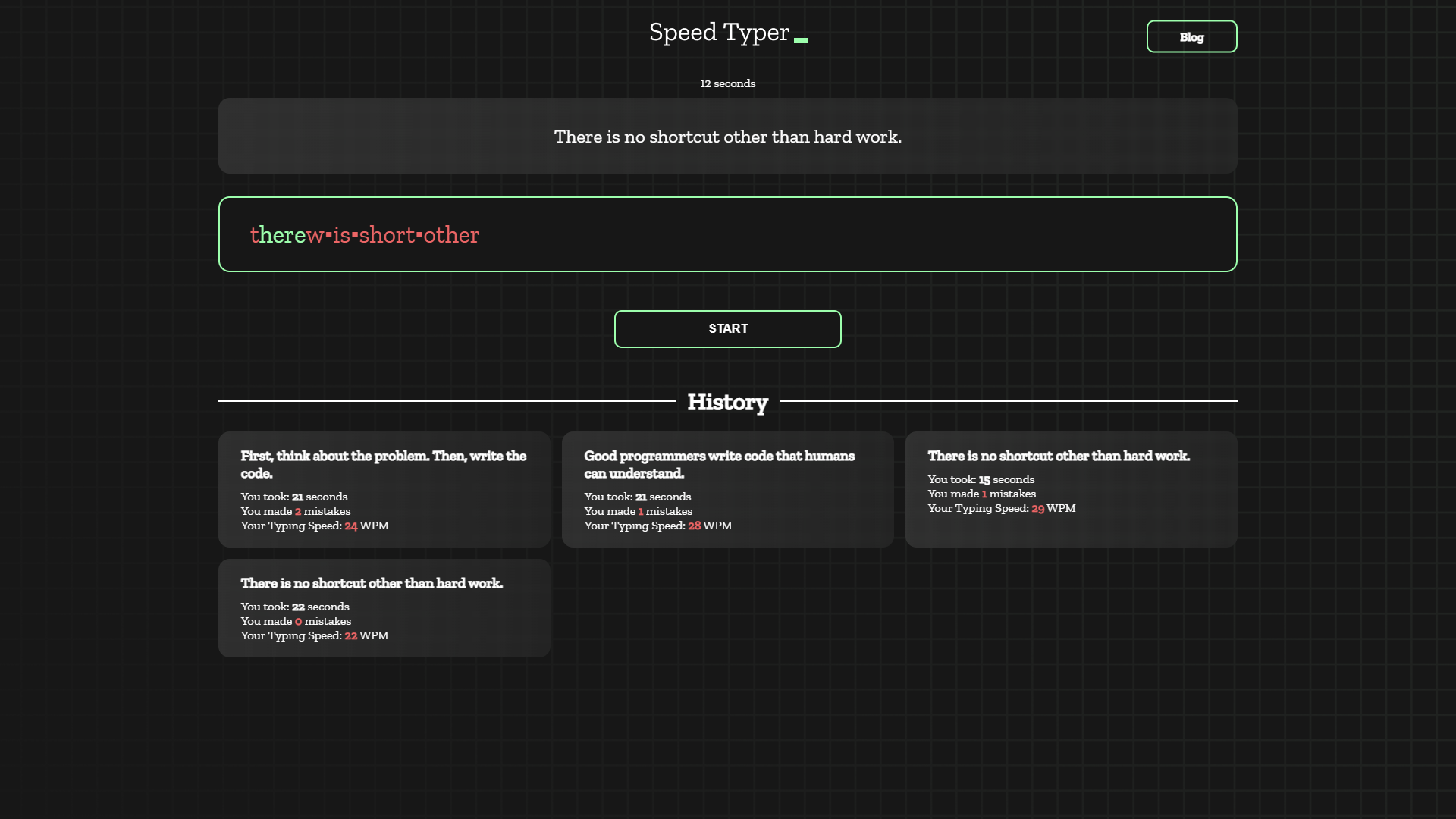Click the History heading

(x=727, y=402)
